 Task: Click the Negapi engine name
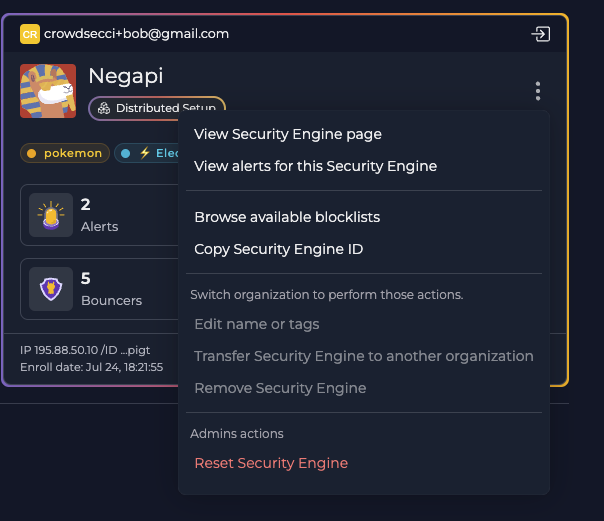125,76
